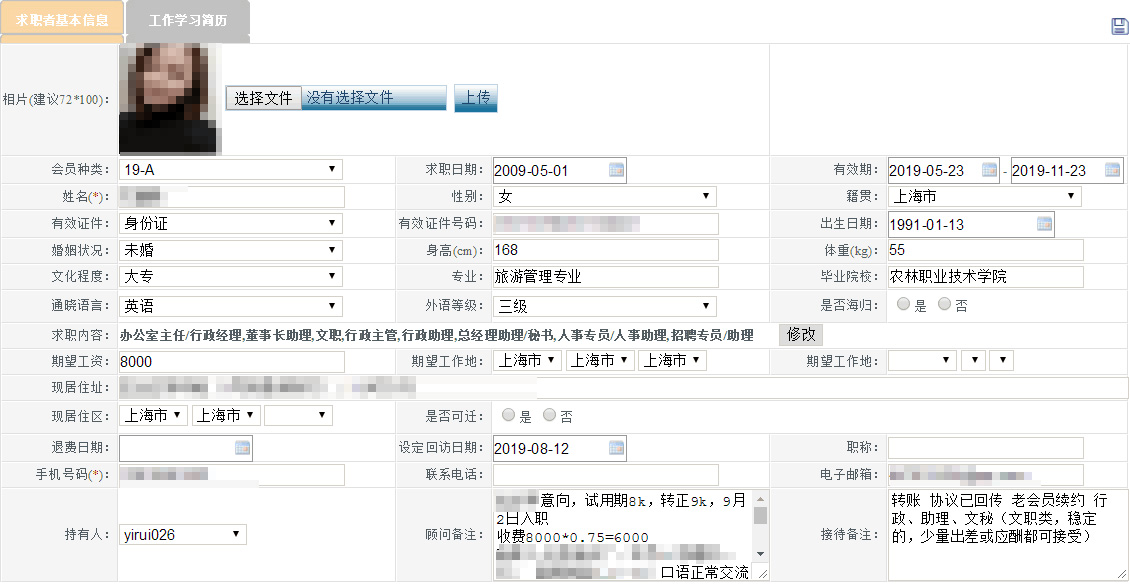Open calendar for 有效期 start date

click(989, 170)
